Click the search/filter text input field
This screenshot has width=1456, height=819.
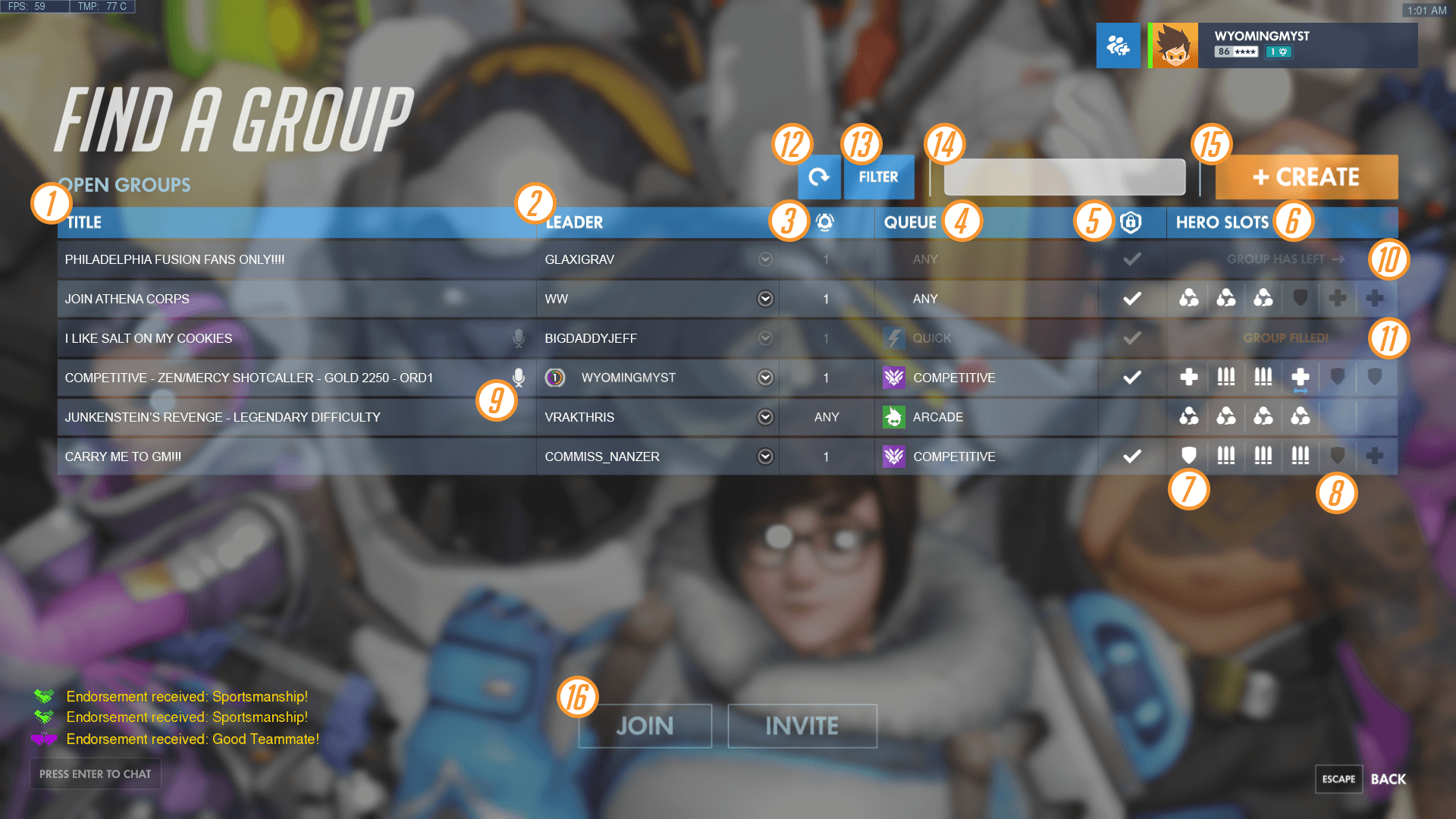(x=1064, y=177)
